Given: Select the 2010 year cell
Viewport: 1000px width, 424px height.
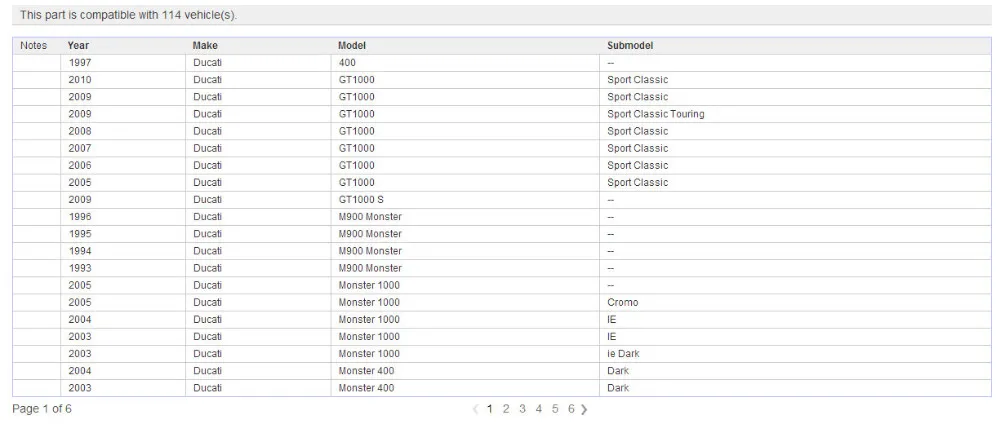Looking at the screenshot, I should click(x=80, y=80).
